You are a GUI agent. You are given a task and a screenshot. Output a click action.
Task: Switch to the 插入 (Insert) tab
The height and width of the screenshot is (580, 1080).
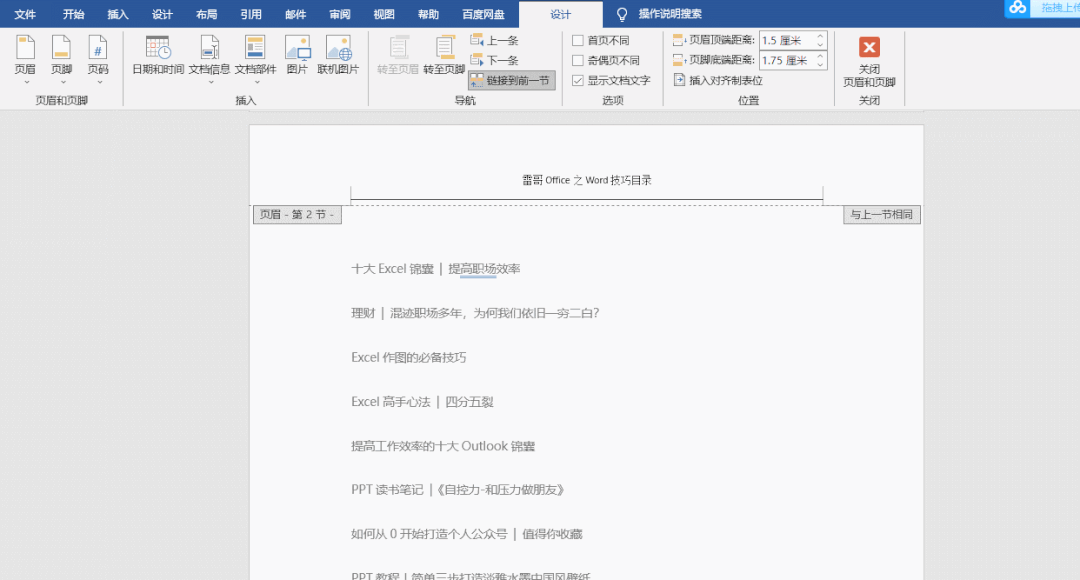pos(118,14)
